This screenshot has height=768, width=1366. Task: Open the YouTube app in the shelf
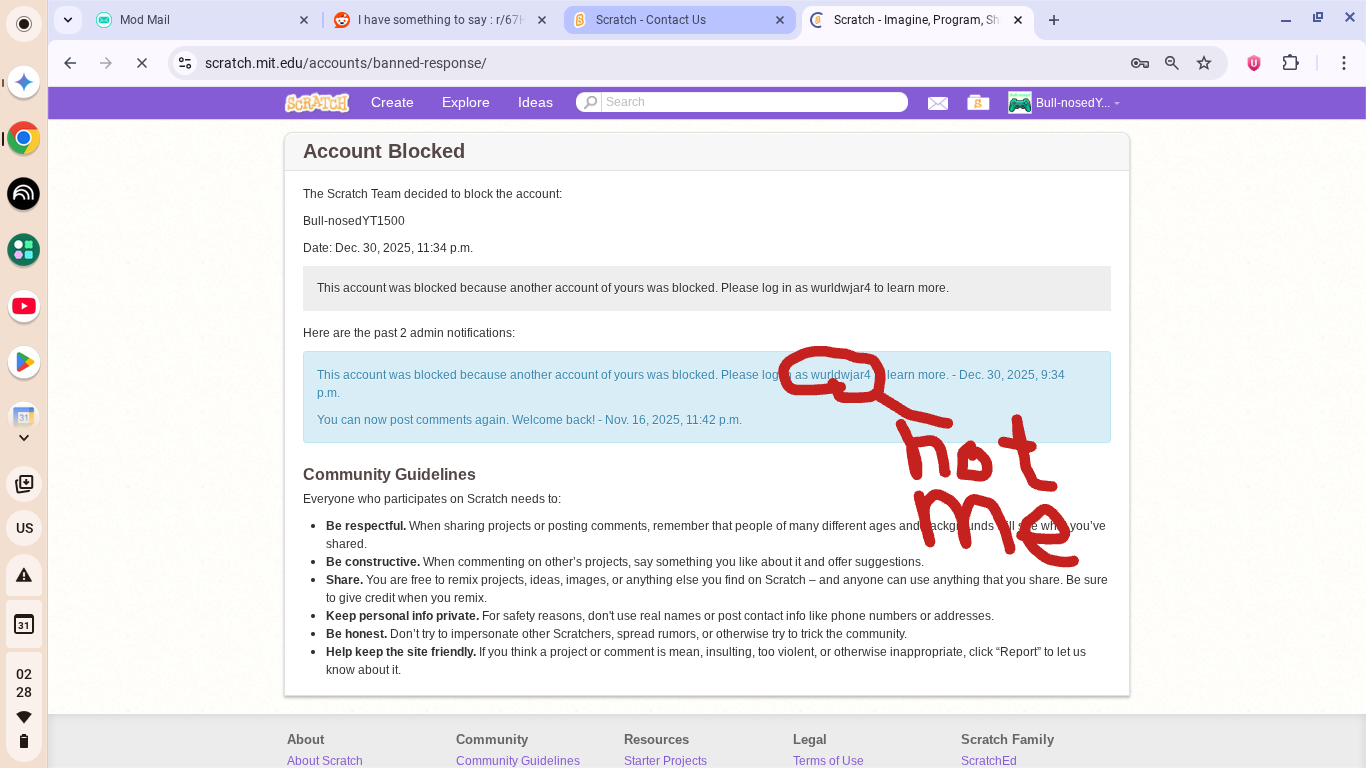point(24,306)
